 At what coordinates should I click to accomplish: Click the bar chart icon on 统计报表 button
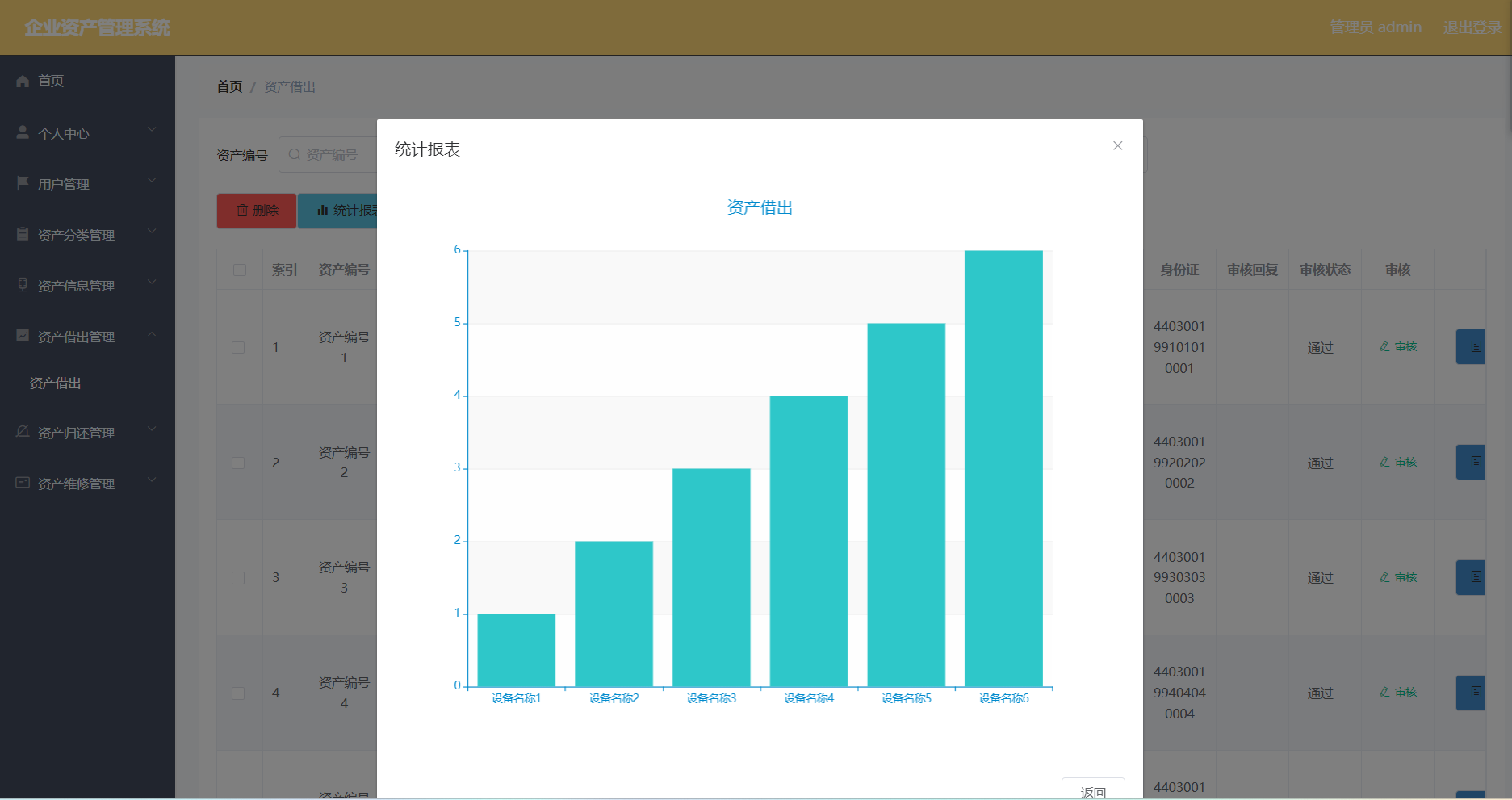click(x=323, y=210)
